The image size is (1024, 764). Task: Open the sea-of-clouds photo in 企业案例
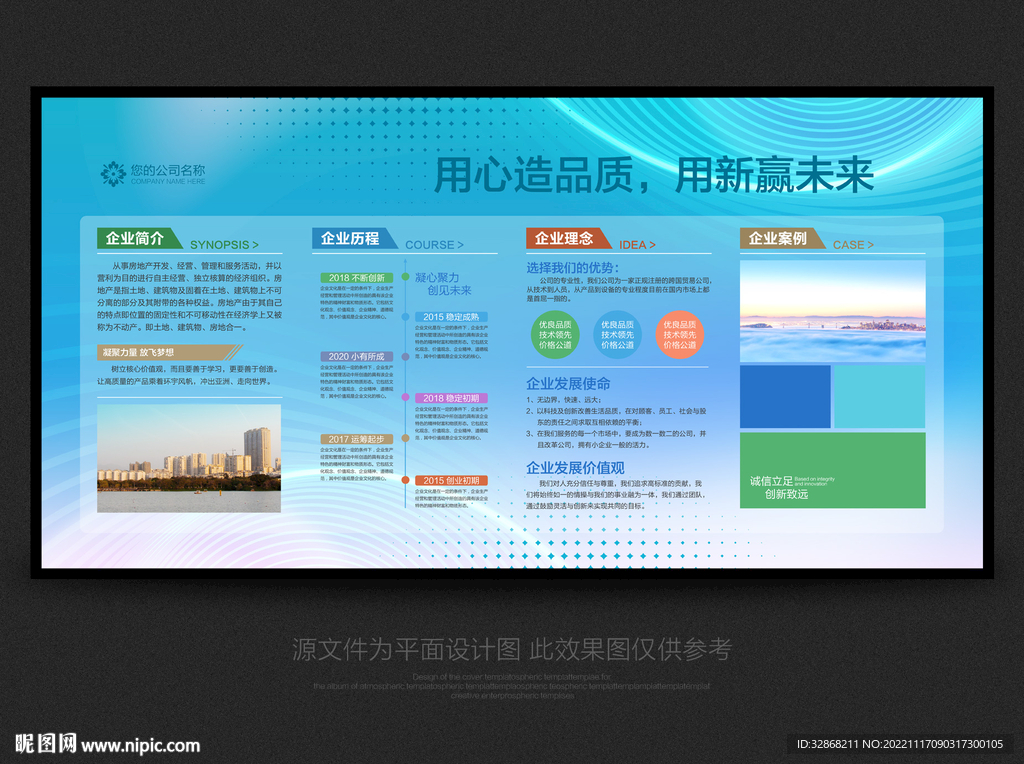pos(833,311)
